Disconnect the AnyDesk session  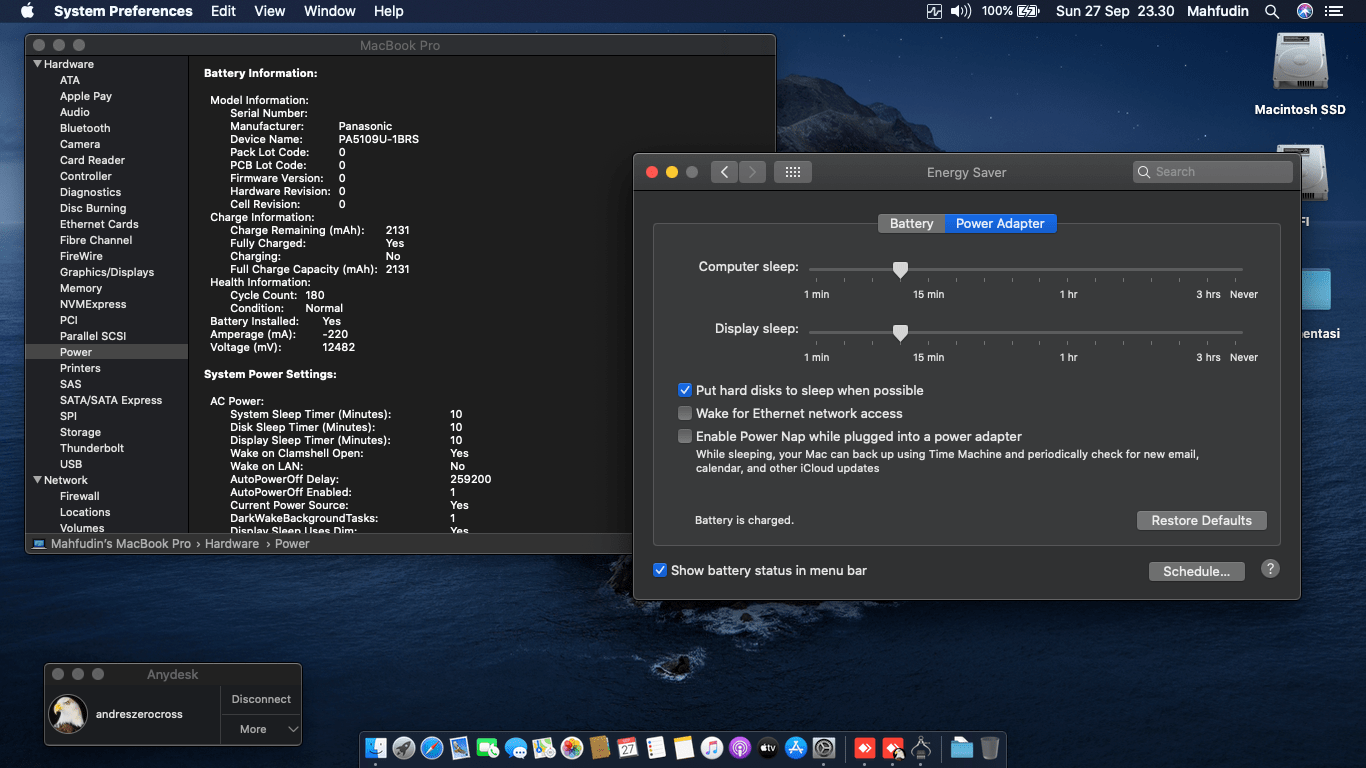[261, 699]
